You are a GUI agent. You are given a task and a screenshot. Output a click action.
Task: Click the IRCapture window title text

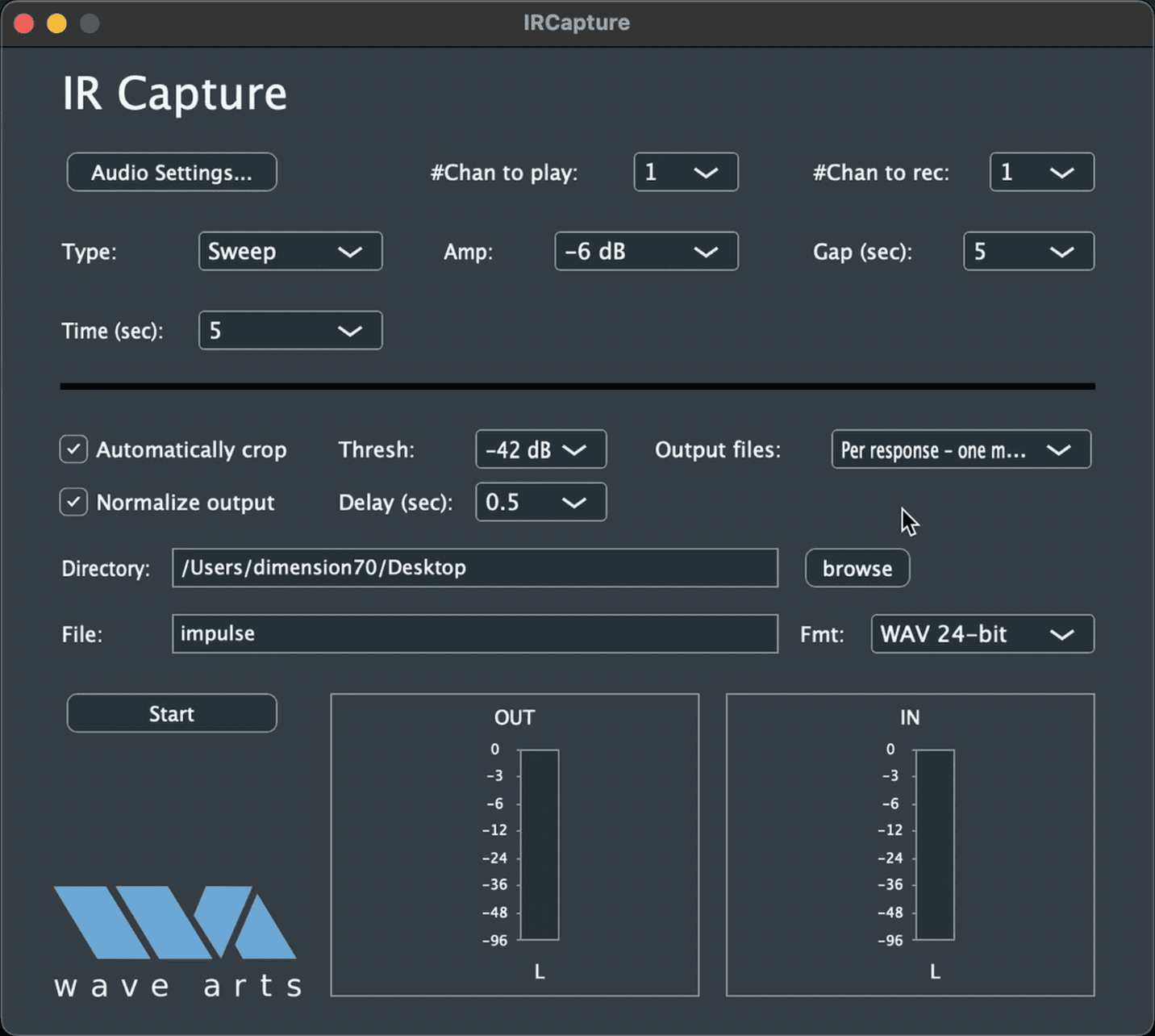tap(577, 23)
